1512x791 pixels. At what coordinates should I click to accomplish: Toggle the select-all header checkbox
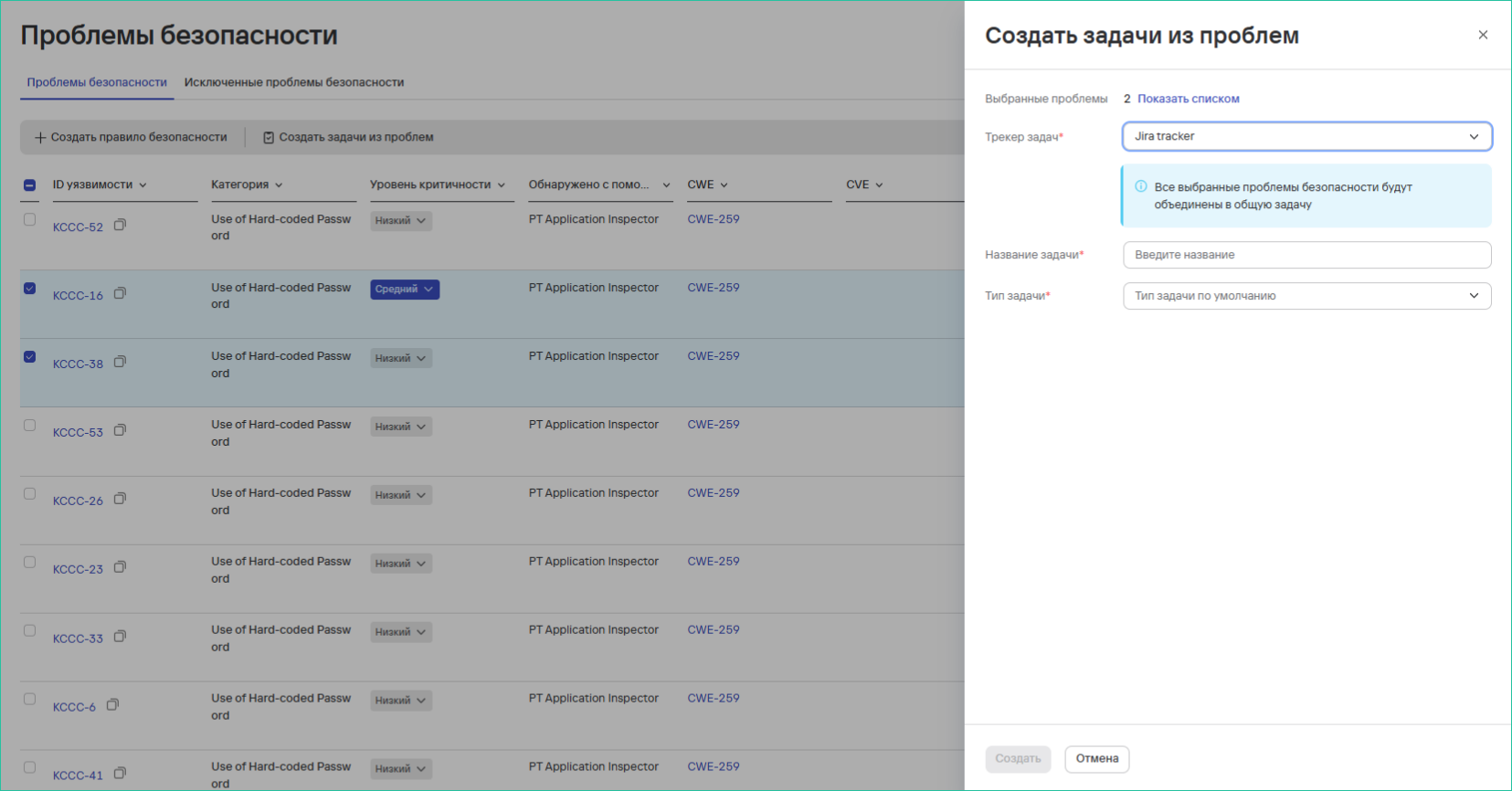[x=30, y=185]
